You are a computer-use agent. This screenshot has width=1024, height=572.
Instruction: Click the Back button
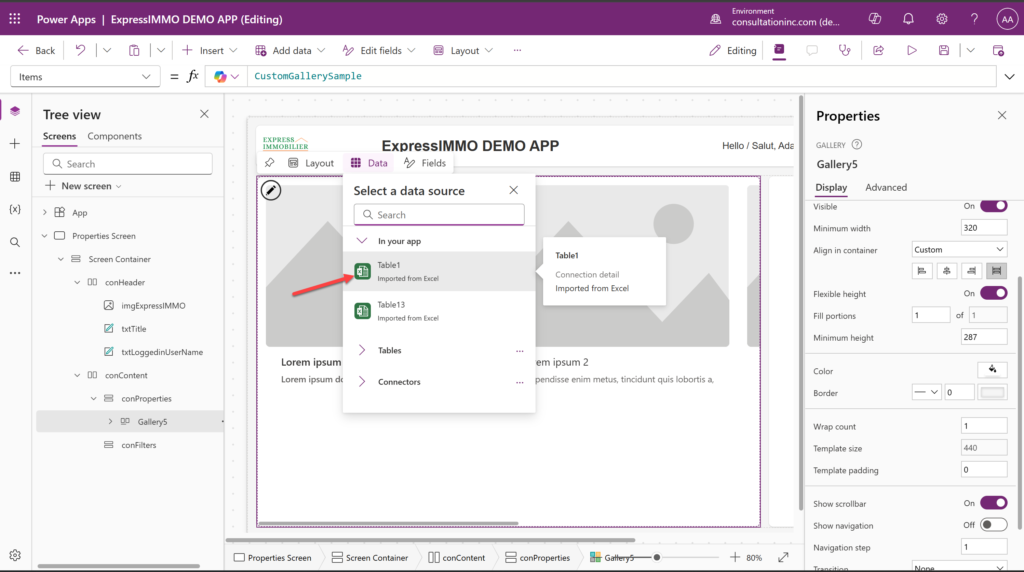click(37, 50)
